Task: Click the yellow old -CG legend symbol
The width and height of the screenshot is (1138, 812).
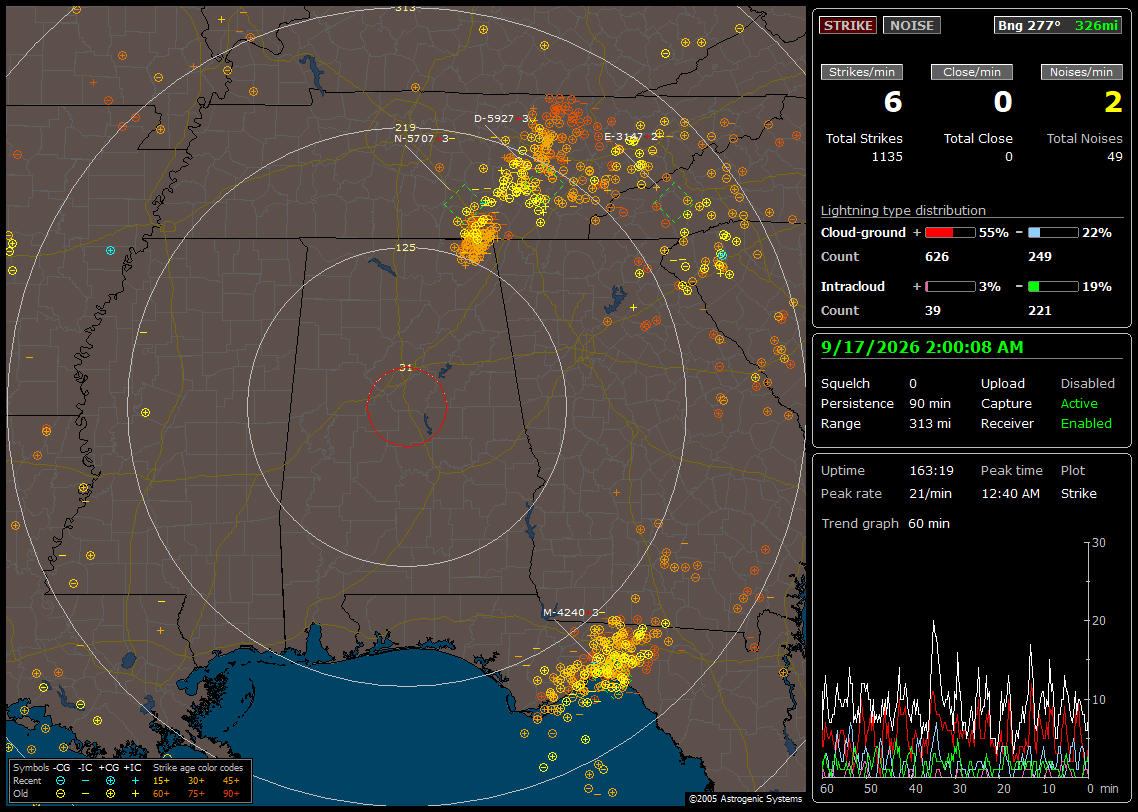Action: point(60,793)
